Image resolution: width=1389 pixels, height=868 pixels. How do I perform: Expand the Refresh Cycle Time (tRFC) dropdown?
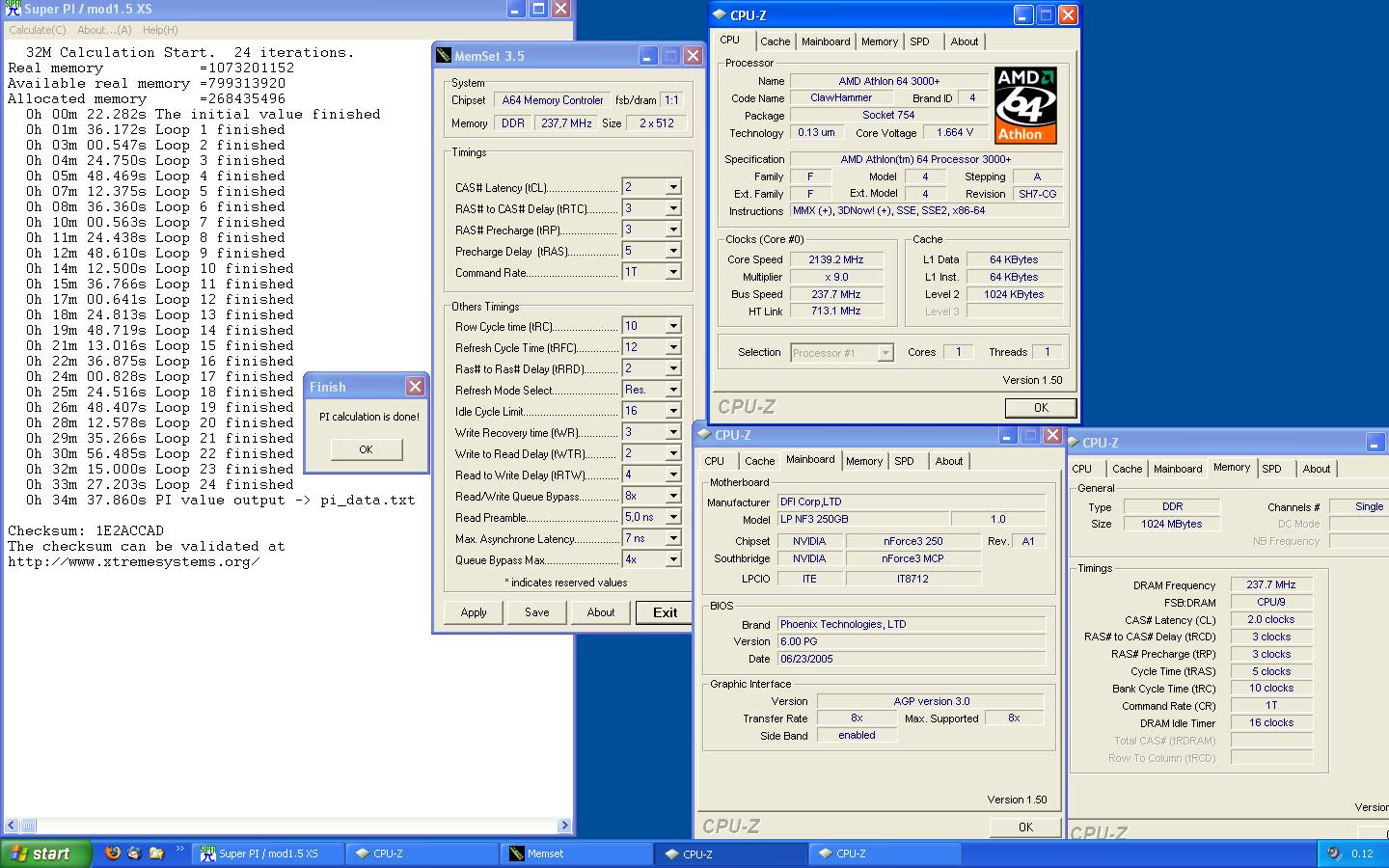673,347
